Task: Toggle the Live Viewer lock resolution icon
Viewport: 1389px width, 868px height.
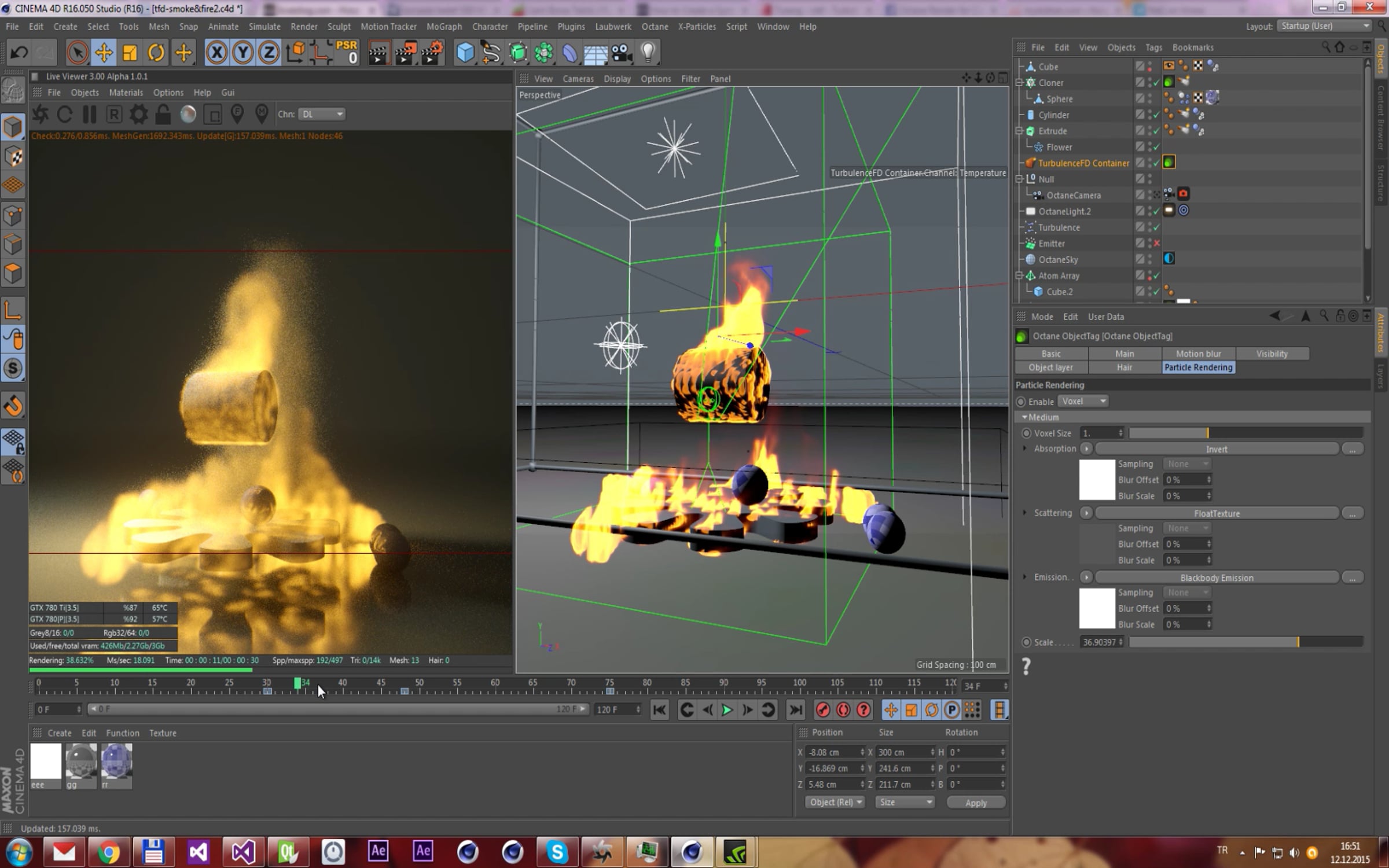Action: (x=163, y=114)
